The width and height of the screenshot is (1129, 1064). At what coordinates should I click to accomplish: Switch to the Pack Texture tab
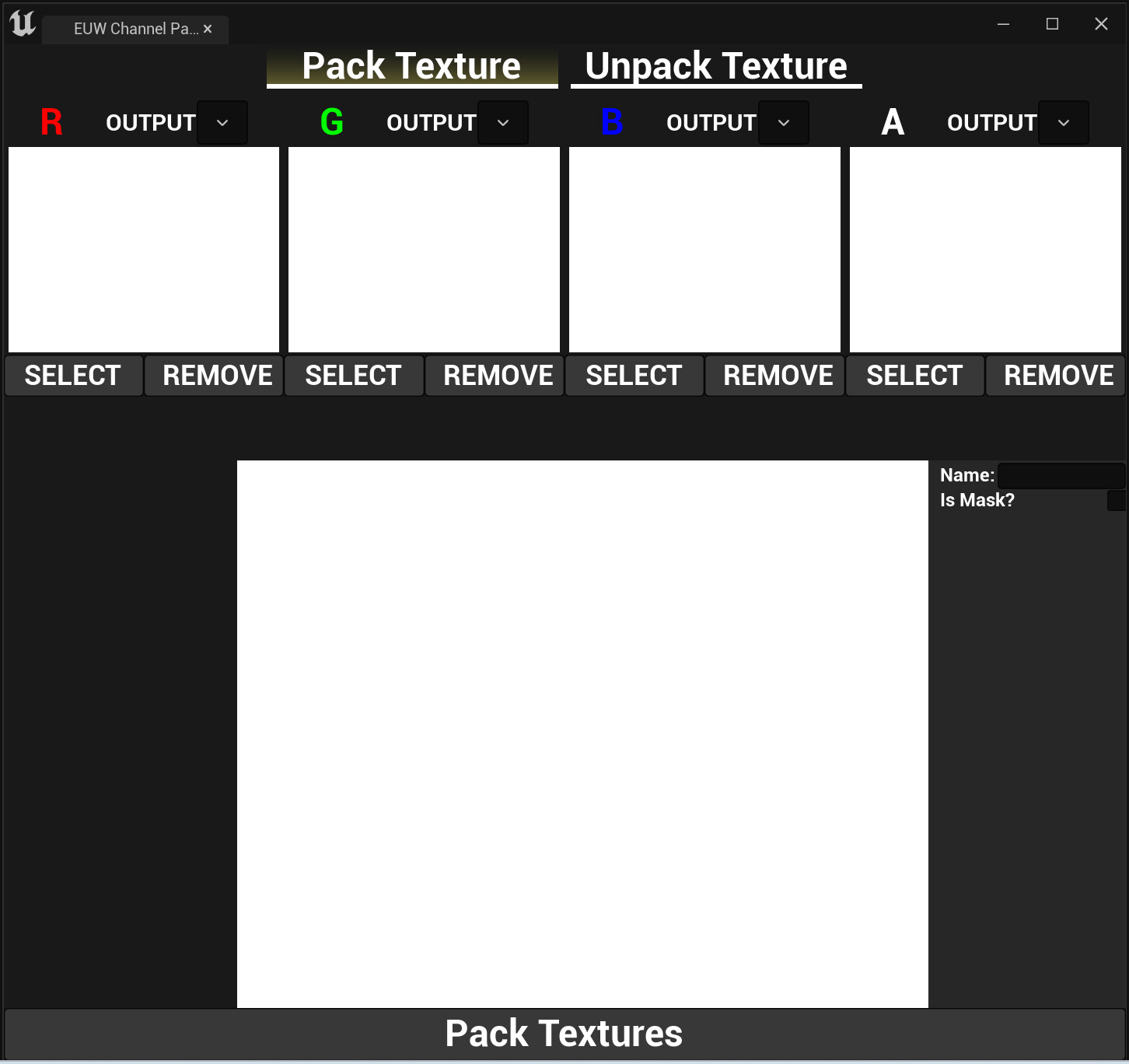pyautogui.click(x=411, y=66)
